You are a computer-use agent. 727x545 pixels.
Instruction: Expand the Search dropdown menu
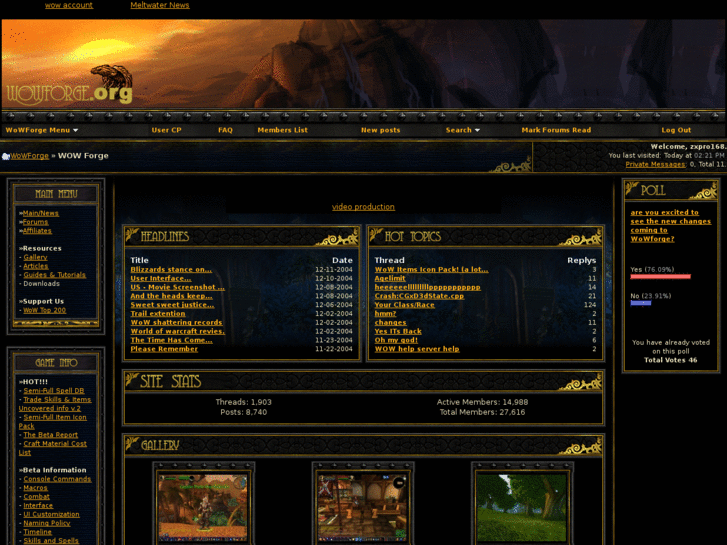point(462,130)
